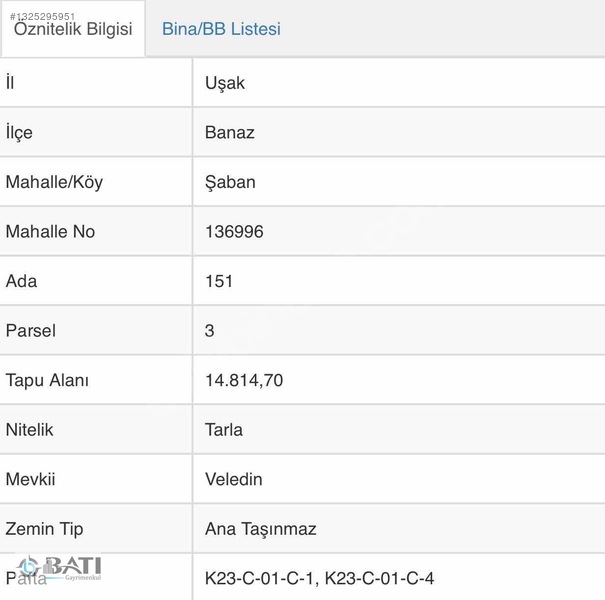Click the Batı Gayrimenkul logo watermark
Viewport: 605px width, 600px height.
click(59, 567)
